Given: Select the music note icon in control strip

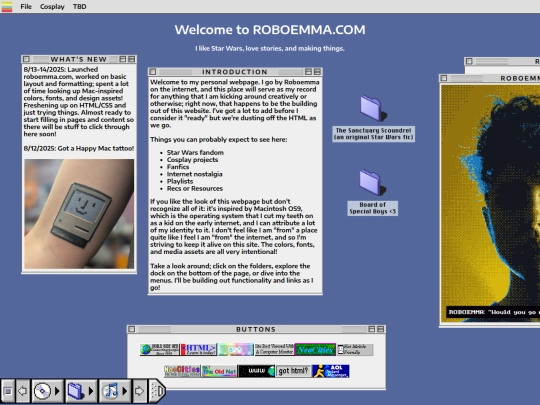Looking at the screenshot, I should coord(110,391).
